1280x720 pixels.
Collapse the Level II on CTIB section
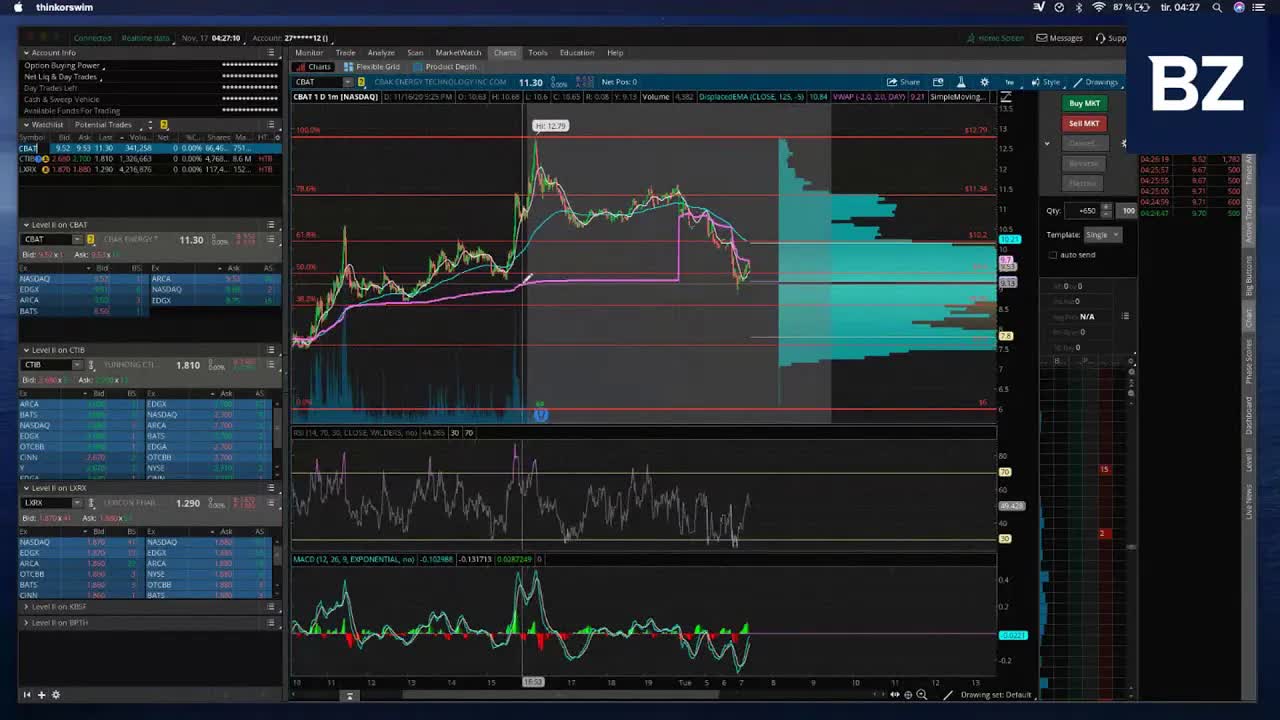point(26,350)
